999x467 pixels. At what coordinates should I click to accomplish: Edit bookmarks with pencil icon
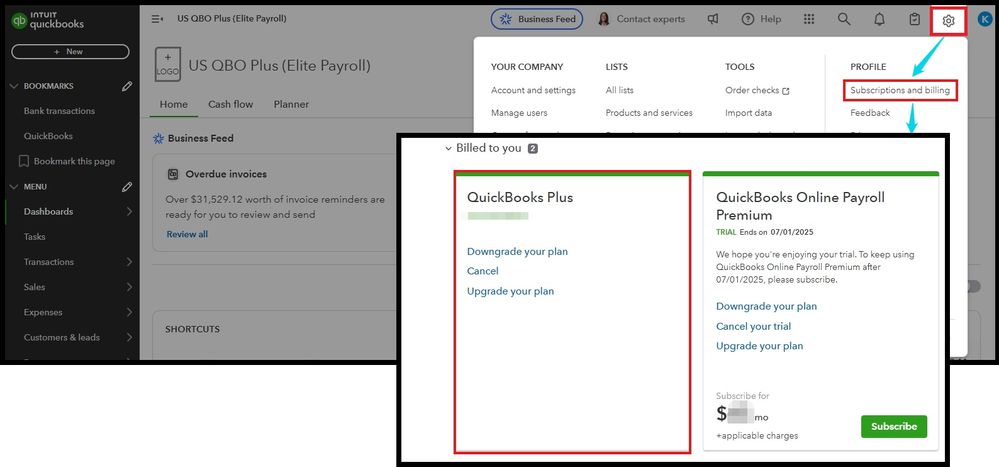point(127,86)
